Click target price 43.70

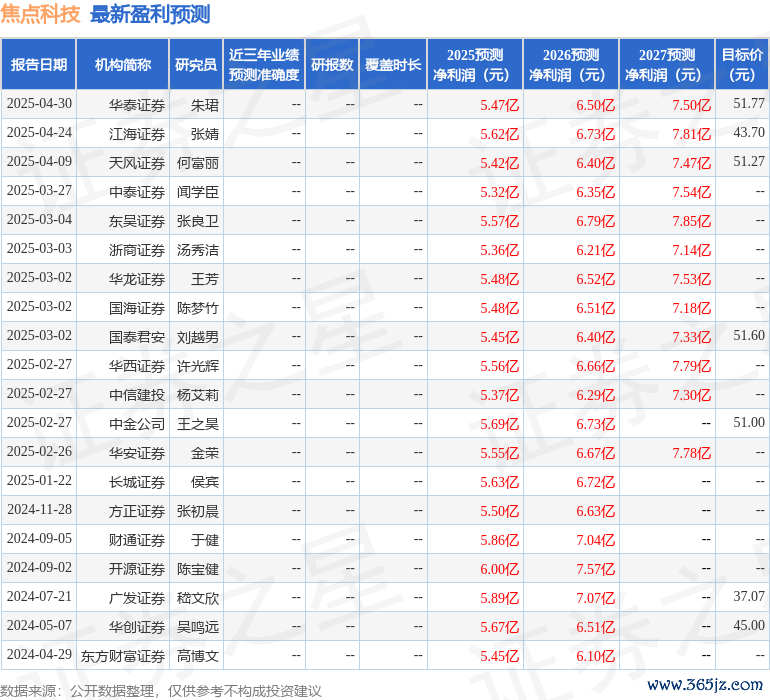click(x=749, y=133)
